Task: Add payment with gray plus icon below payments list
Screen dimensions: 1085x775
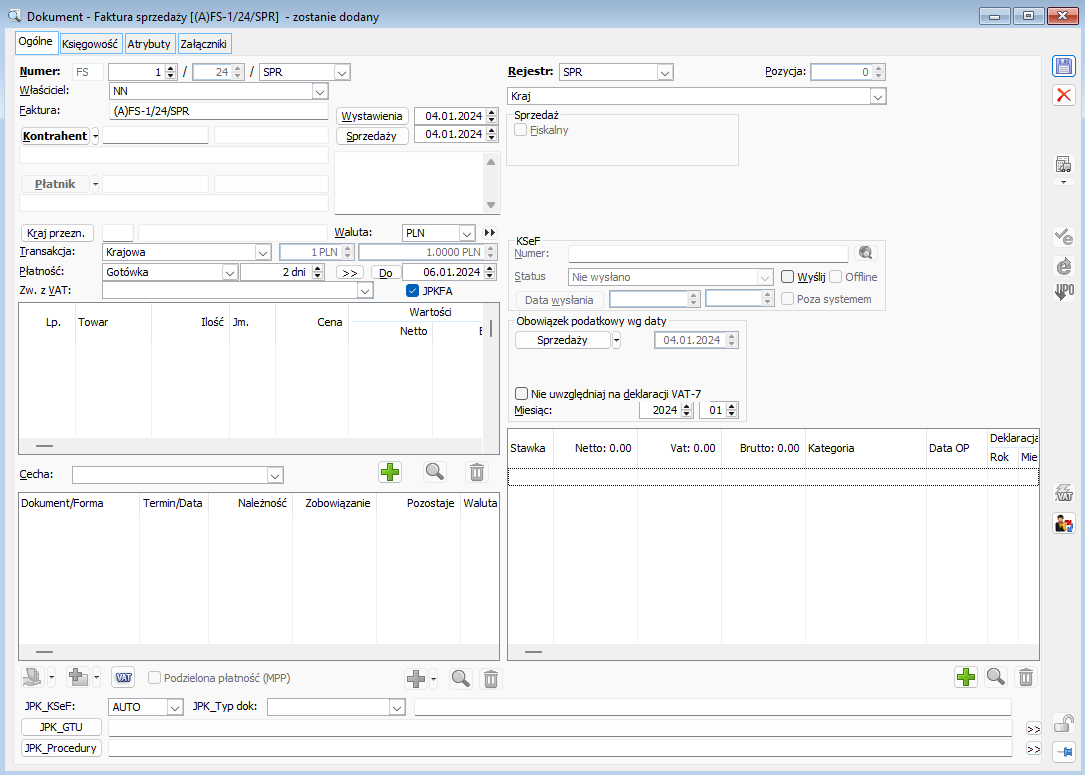Action: click(x=416, y=679)
